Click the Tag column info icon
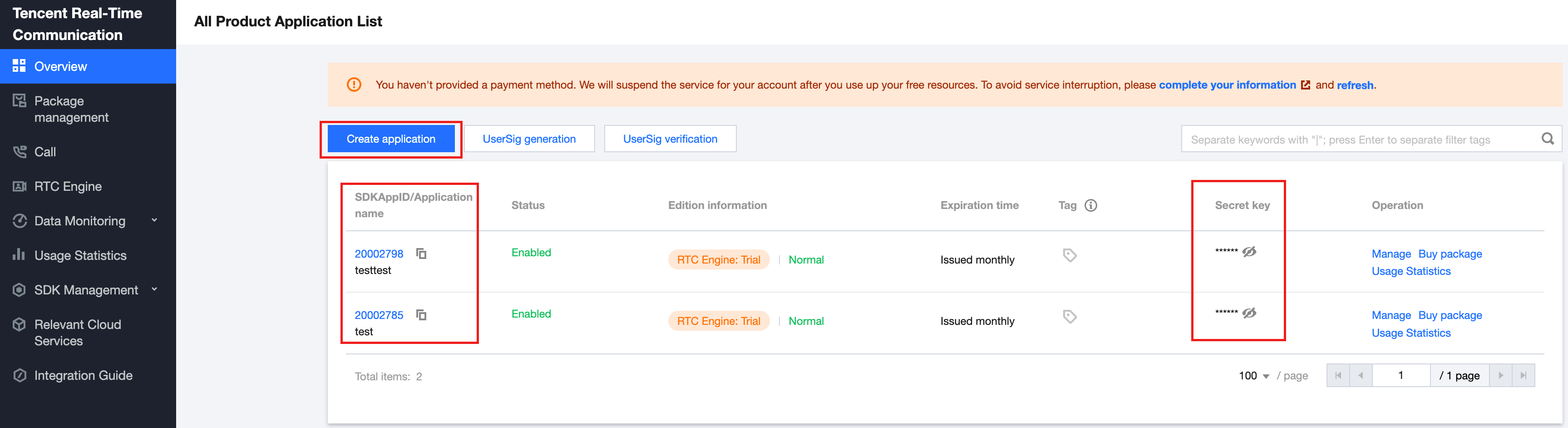1568x428 pixels. coord(1091,205)
